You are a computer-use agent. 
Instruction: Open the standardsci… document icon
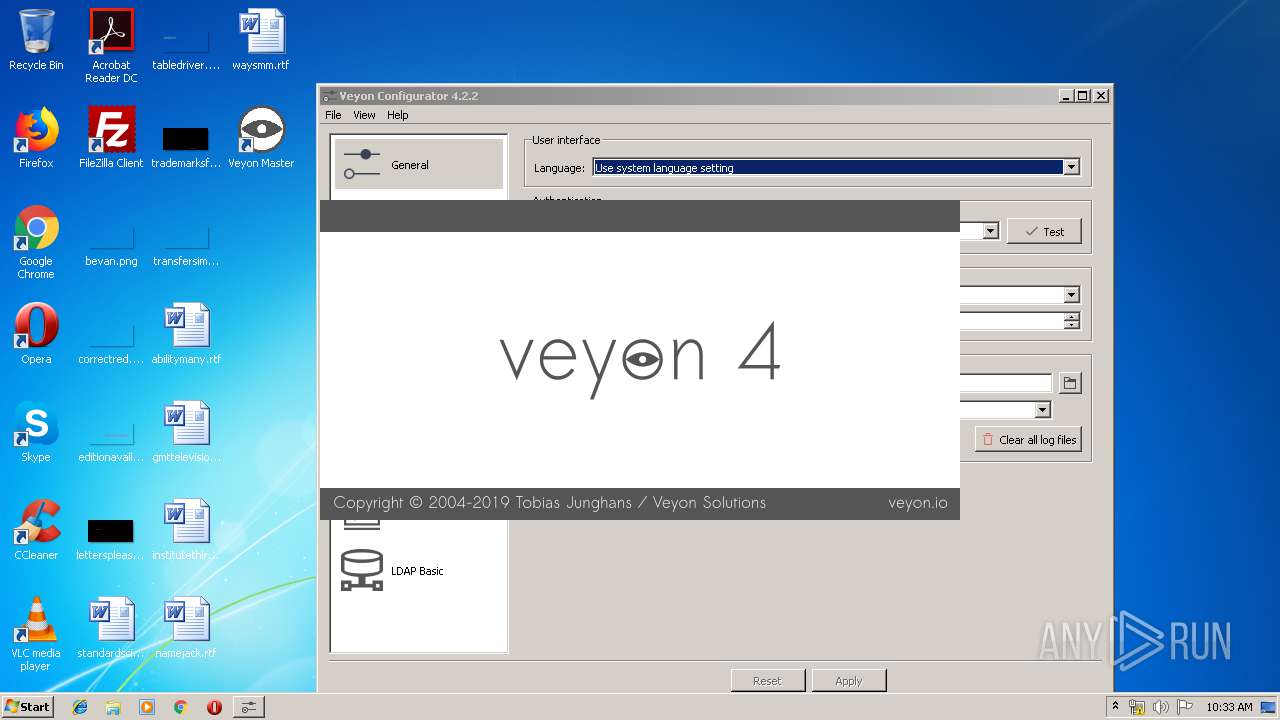111,628
